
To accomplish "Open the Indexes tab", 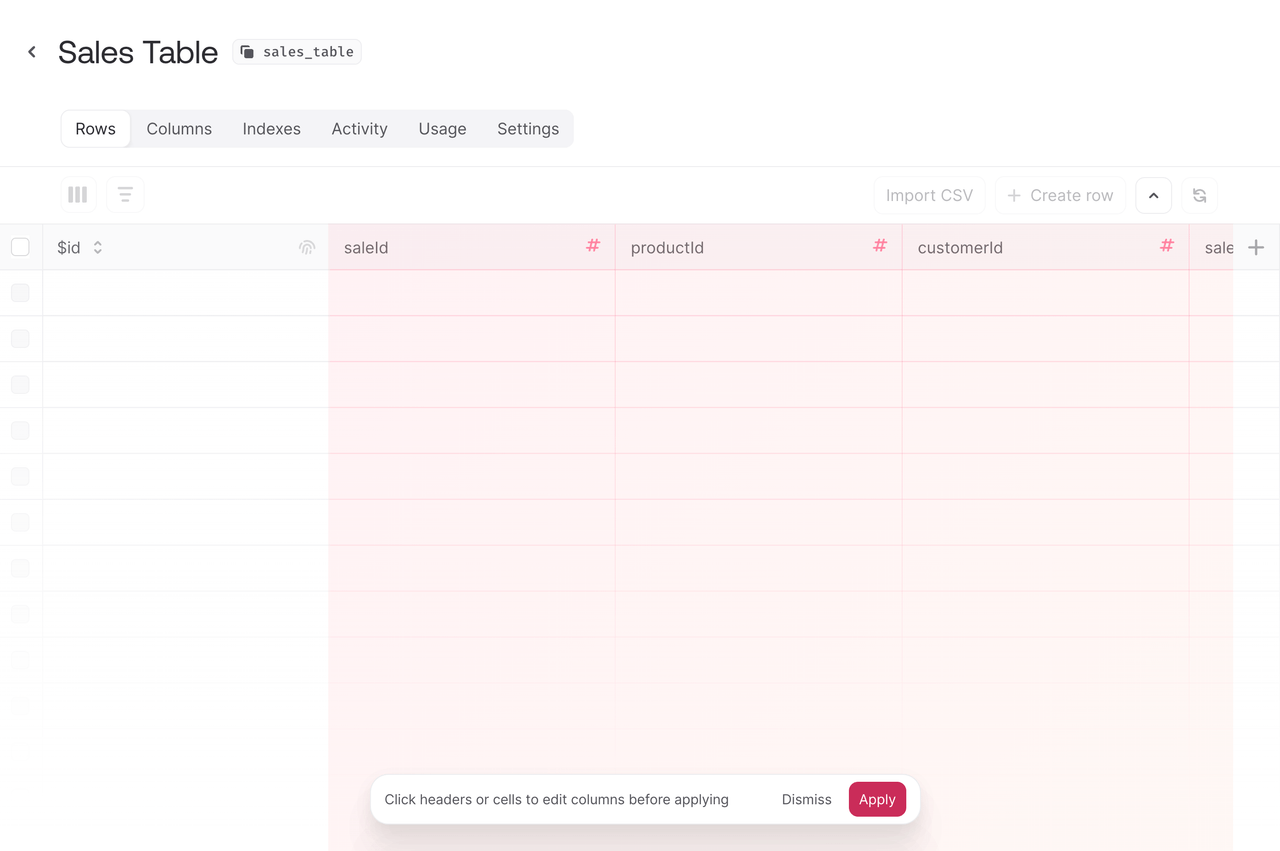I will point(271,129).
